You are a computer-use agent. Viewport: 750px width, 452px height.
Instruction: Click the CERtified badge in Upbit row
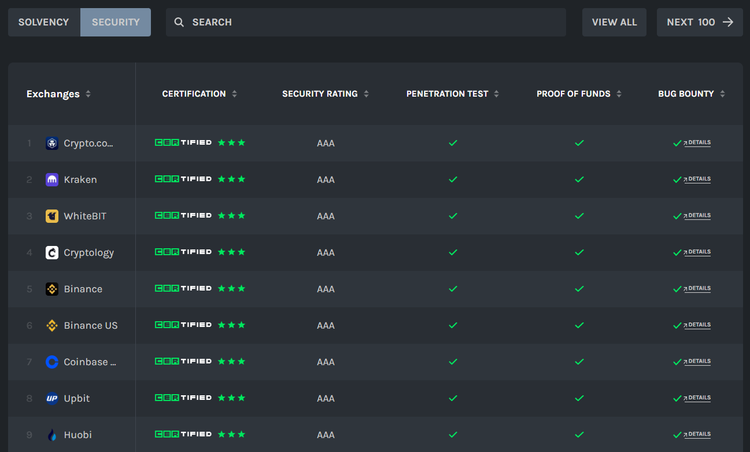click(x=183, y=397)
